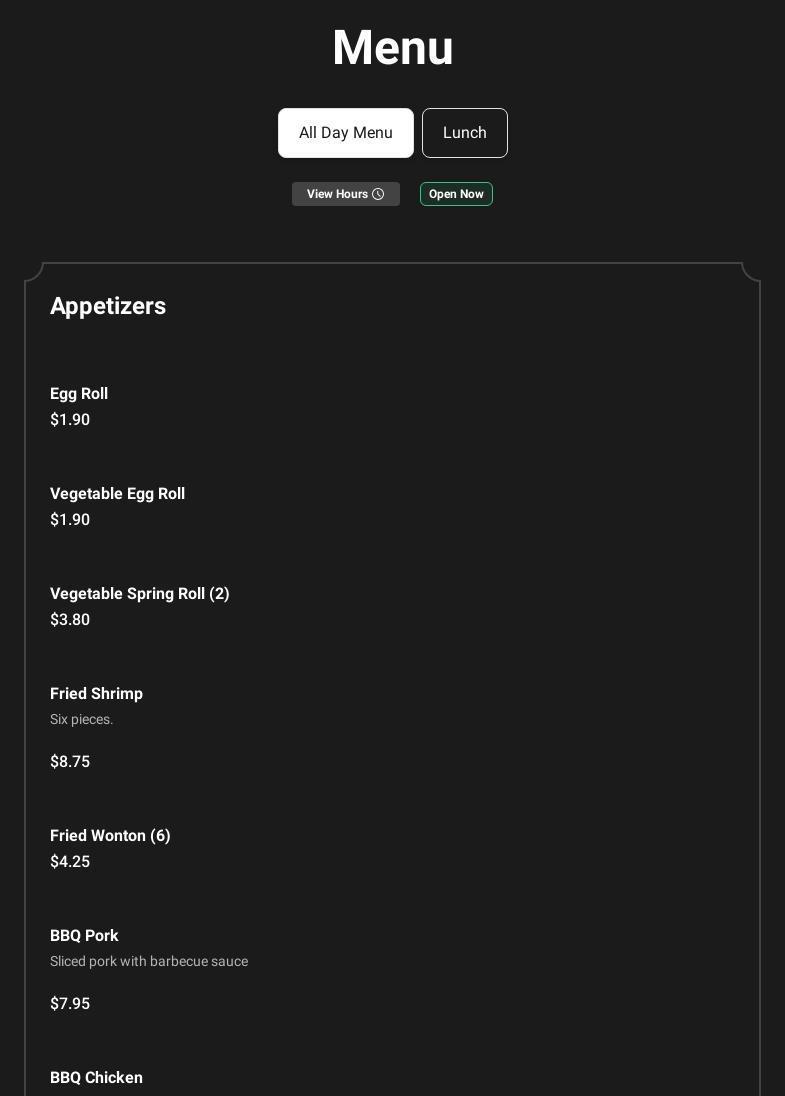Select the BBQ Chicken item
Image resolution: width=785 pixels, height=1096 pixels.
[96, 1078]
